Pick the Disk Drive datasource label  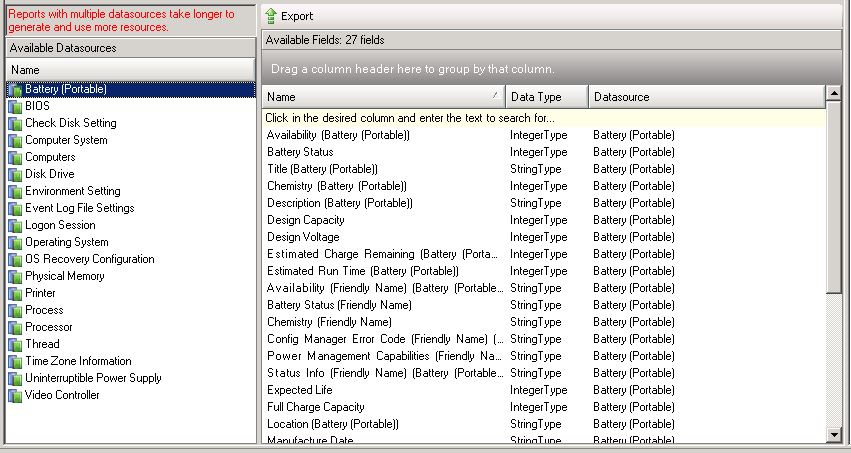[x=49, y=174]
